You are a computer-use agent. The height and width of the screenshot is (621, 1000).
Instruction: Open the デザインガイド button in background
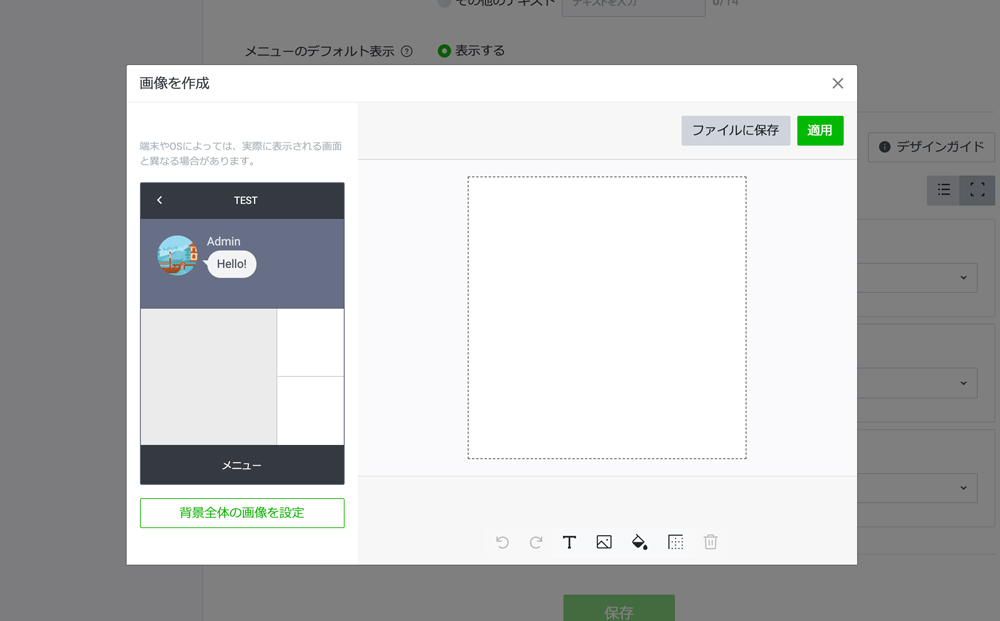click(931, 147)
